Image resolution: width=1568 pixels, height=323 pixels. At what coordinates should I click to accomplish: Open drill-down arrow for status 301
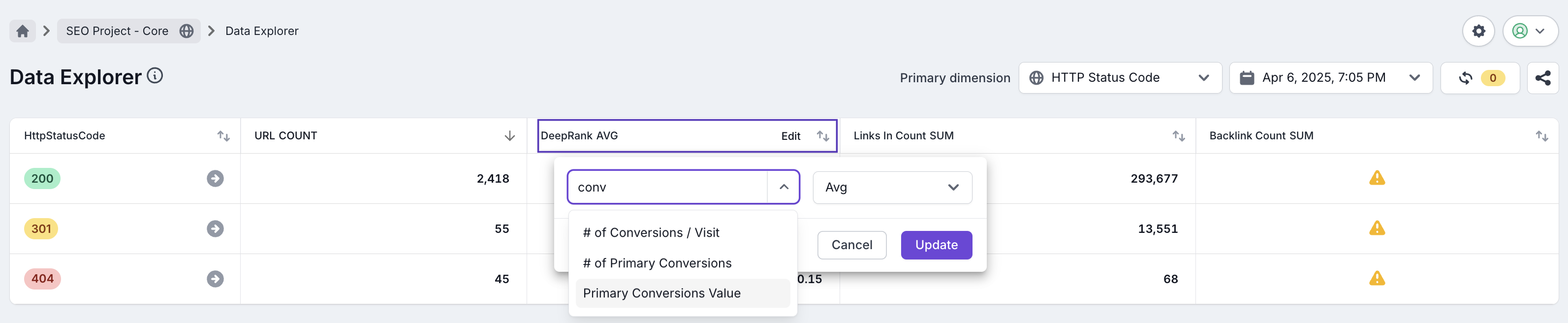coord(215,228)
